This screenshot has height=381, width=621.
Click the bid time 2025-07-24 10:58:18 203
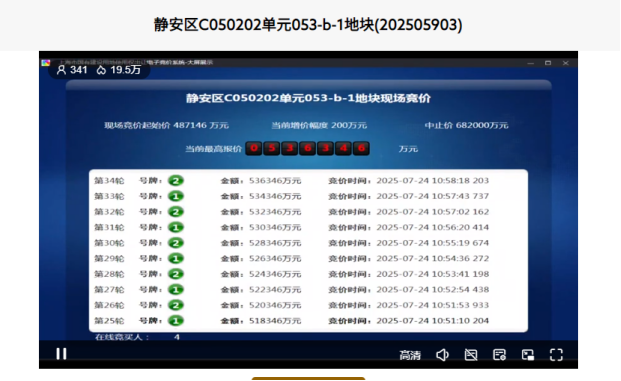pyautogui.click(x=432, y=181)
